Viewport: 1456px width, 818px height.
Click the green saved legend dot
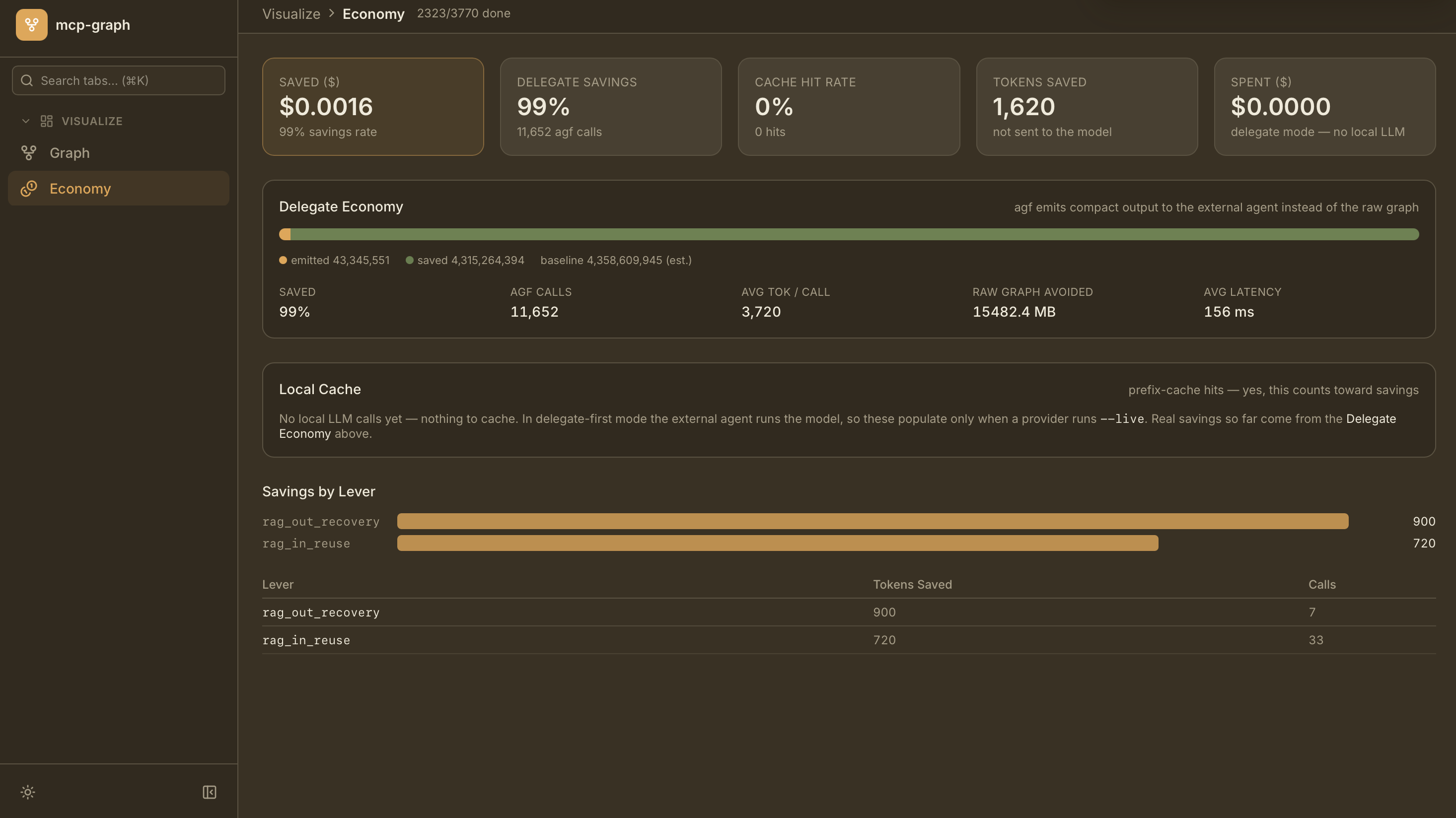409,260
